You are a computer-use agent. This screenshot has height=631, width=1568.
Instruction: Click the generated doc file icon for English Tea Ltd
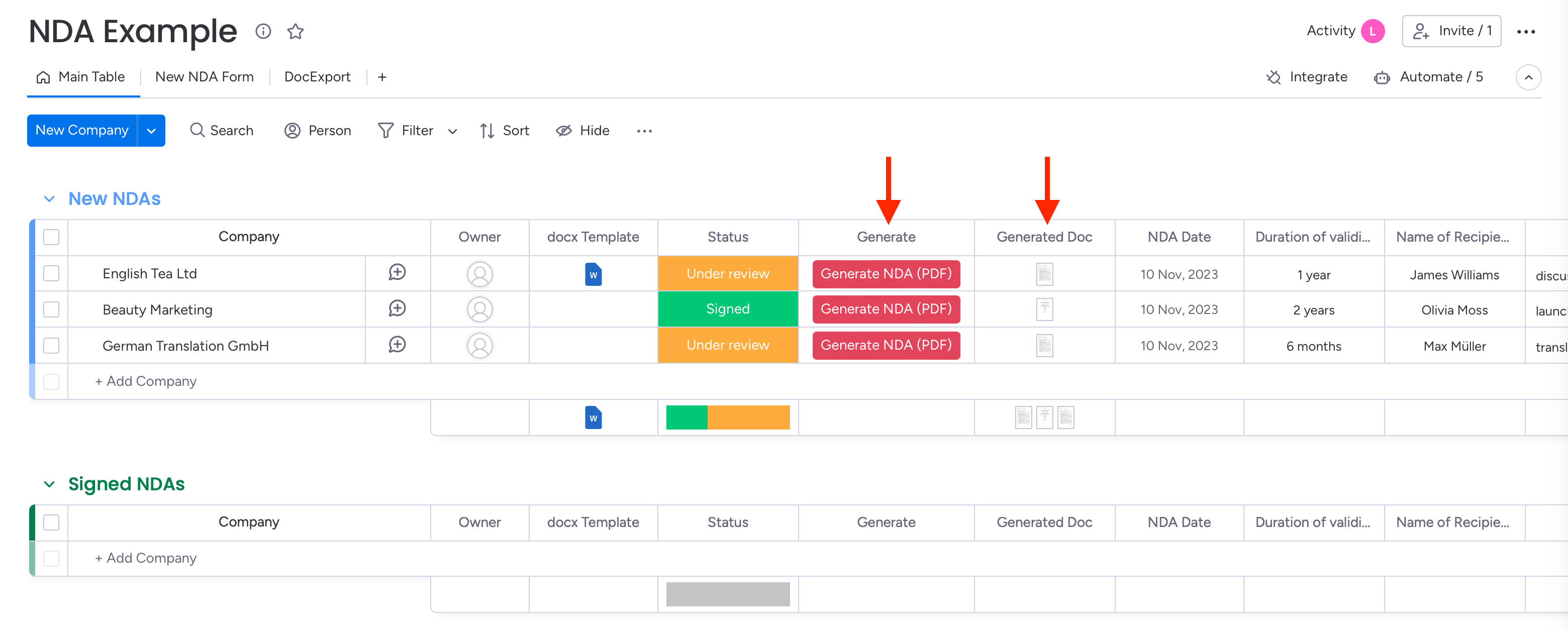(x=1045, y=273)
